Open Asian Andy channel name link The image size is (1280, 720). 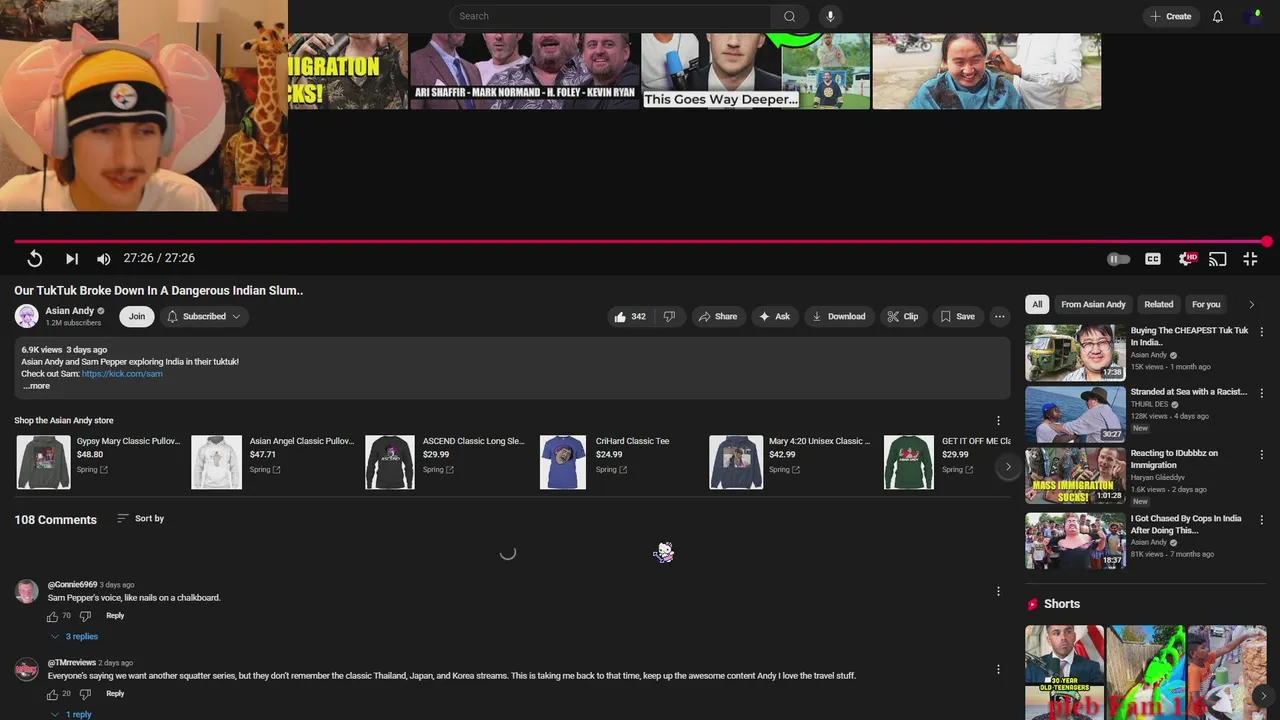tap(69, 311)
